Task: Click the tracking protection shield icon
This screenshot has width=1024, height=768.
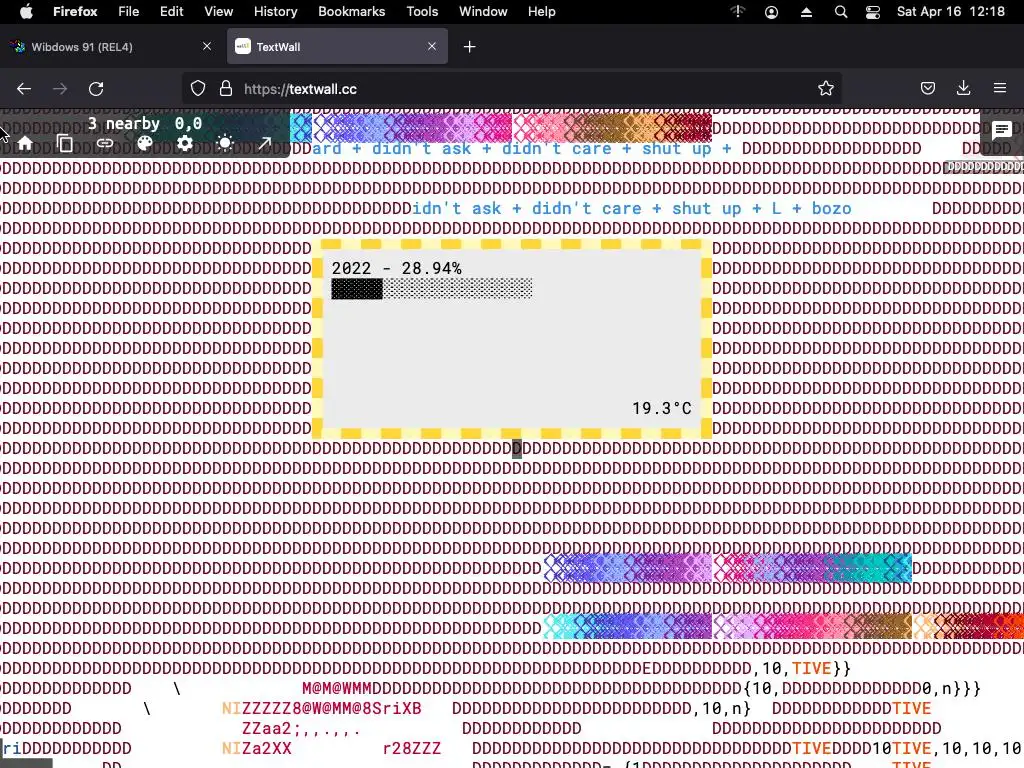Action: click(x=198, y=89)
